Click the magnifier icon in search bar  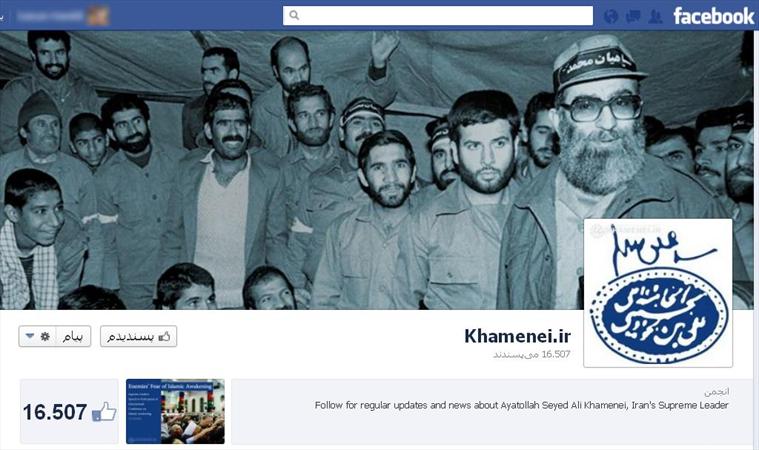(x=294, y=15)
